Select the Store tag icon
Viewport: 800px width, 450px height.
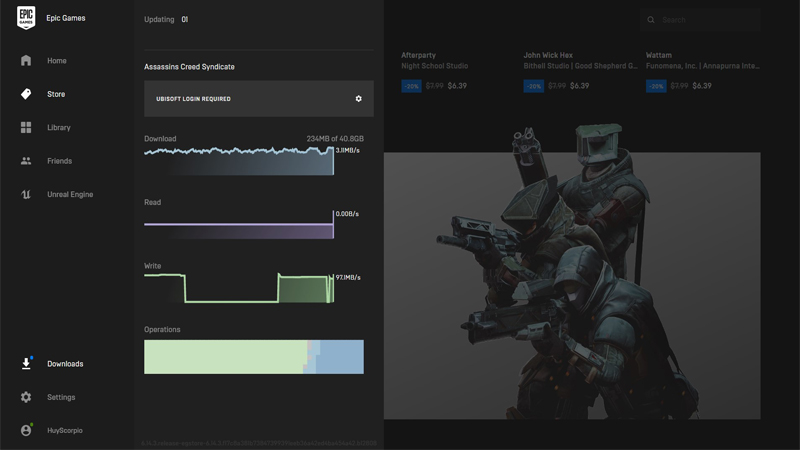(26, 94)
